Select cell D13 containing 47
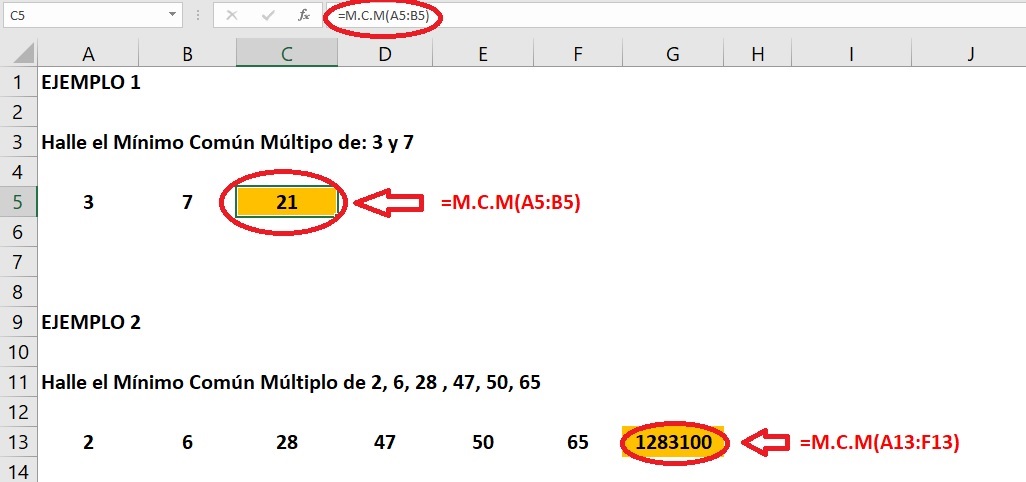The width and height of the screenshot is (1026, 482). (384, 442)
